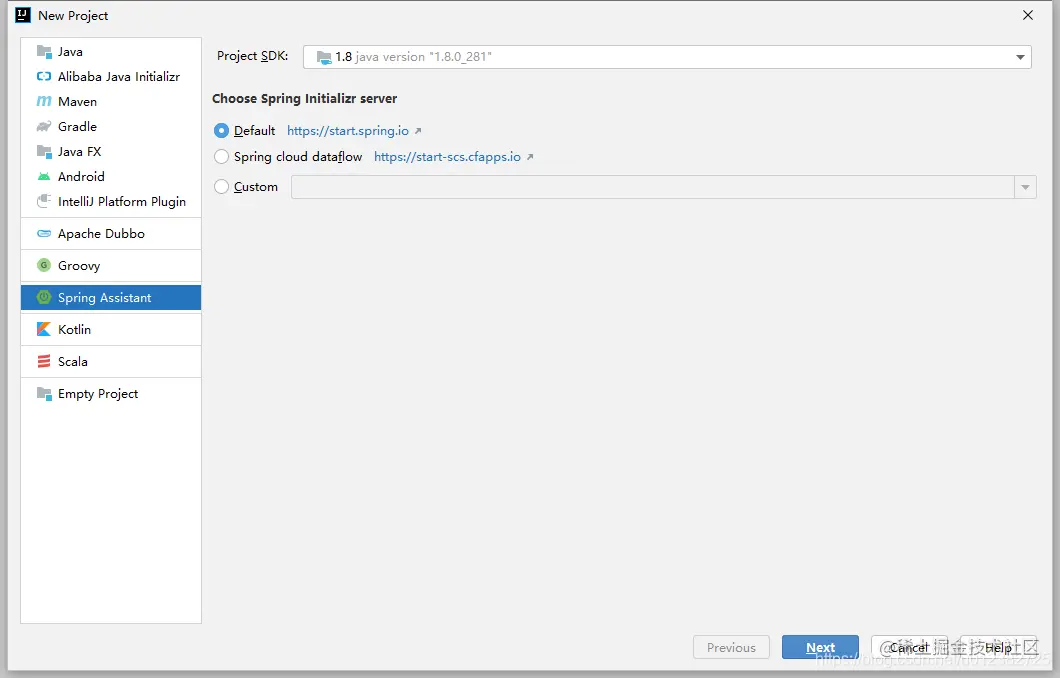Open the Project SDK dropdown arrow
Screen dimensions: 1060x678
click(x=1020, y=57)
